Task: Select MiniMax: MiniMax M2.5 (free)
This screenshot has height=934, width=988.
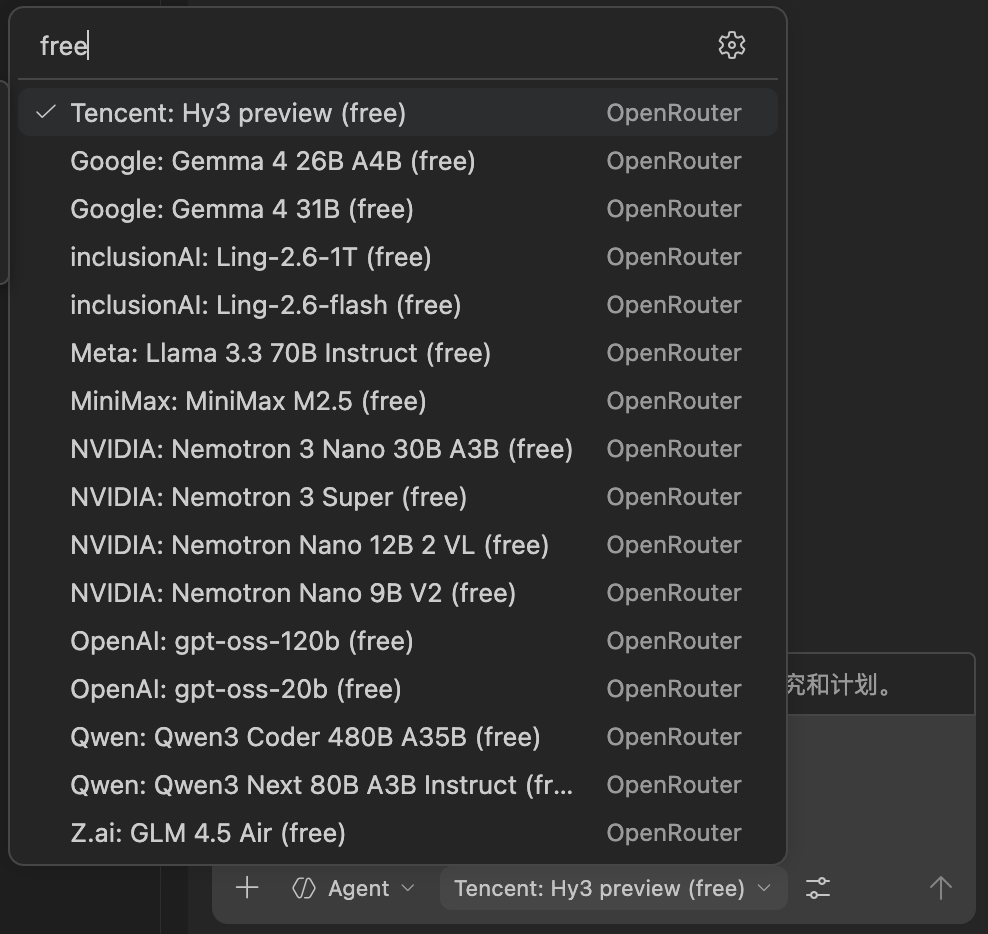Action: pyautogui.click(x=248, y=401)
